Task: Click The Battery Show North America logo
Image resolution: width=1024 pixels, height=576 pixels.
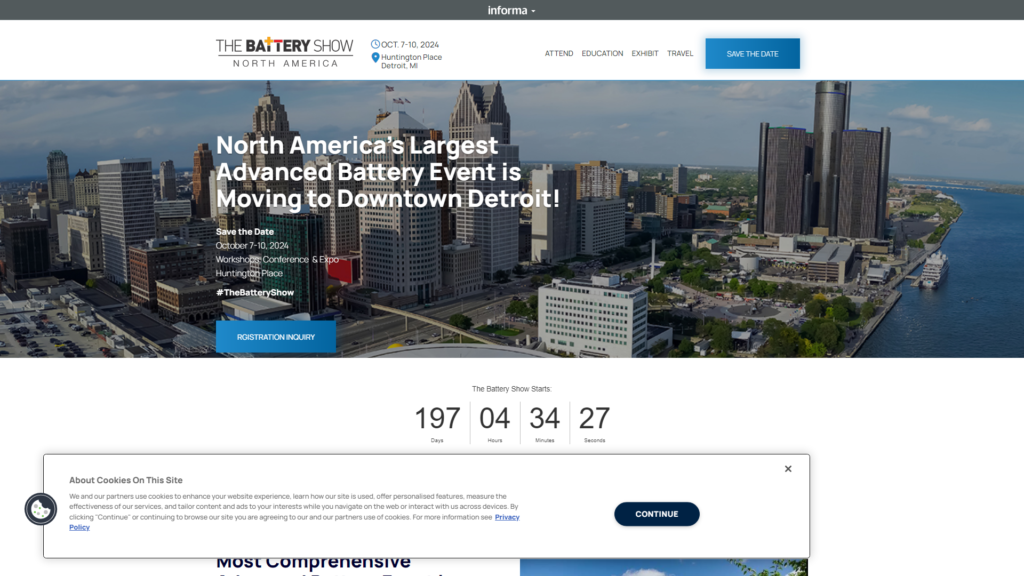Action: (x=285, y=53)
